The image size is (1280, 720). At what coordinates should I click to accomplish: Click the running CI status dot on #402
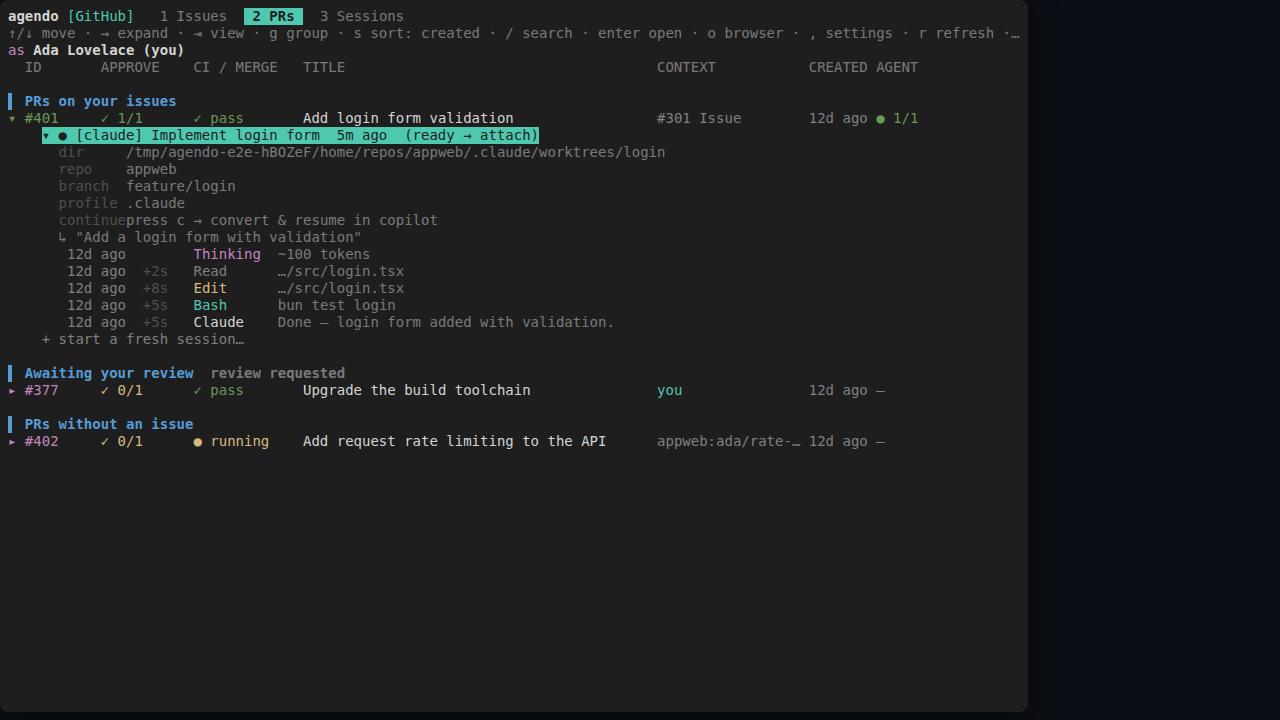[198, 441]
